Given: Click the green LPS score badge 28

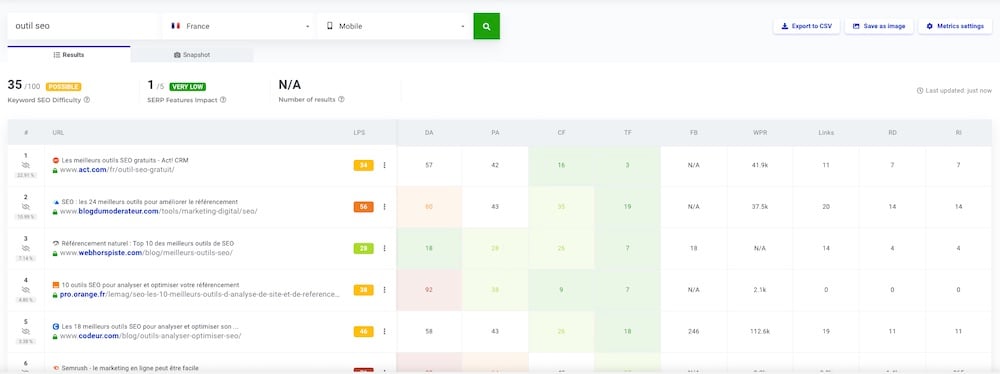Looking at the screenshot, I should click(364, 248).
